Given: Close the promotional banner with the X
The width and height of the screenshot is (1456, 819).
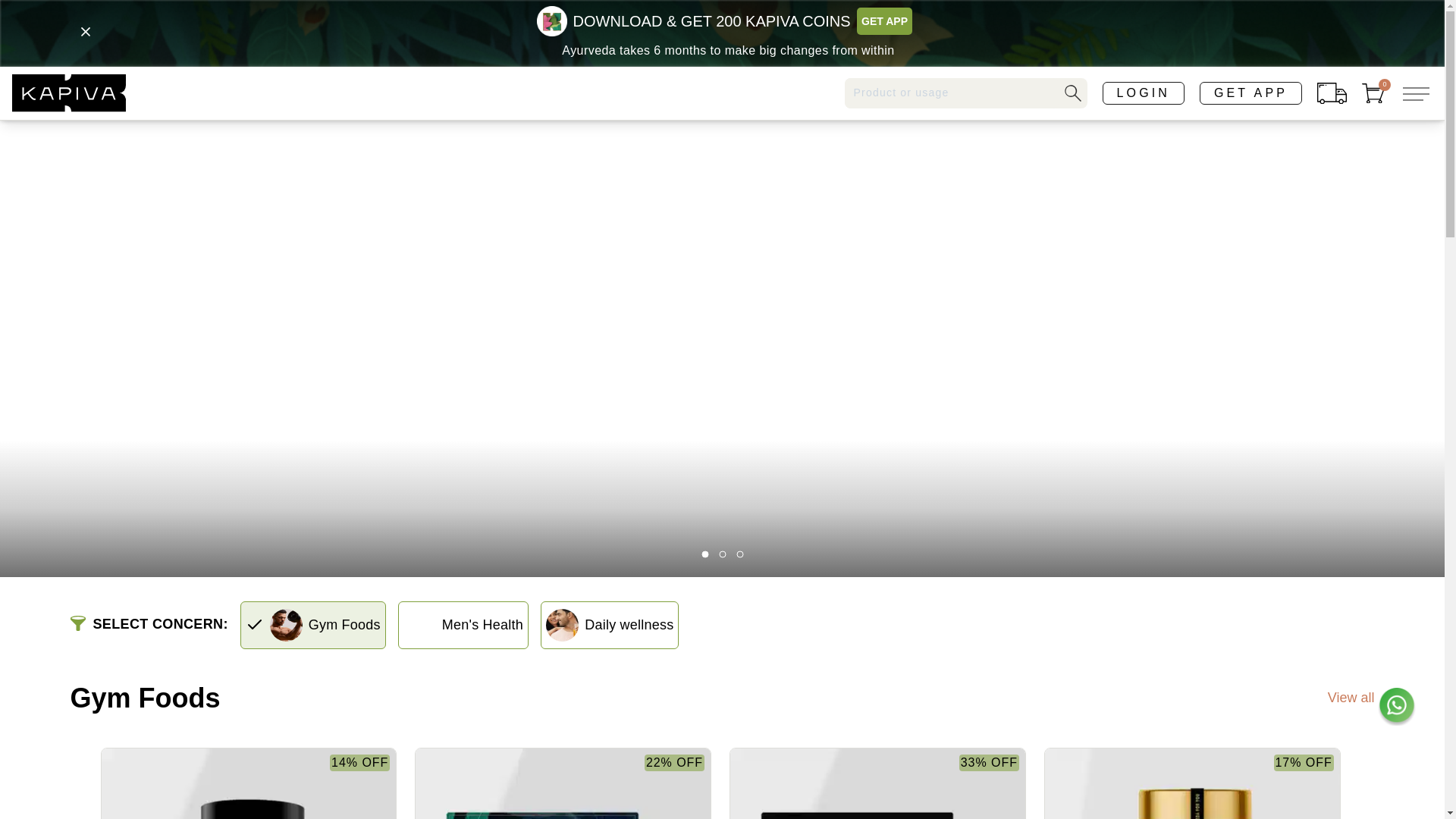Looking at the screenshot, I should pyautogui.click(x=86, y=32).
